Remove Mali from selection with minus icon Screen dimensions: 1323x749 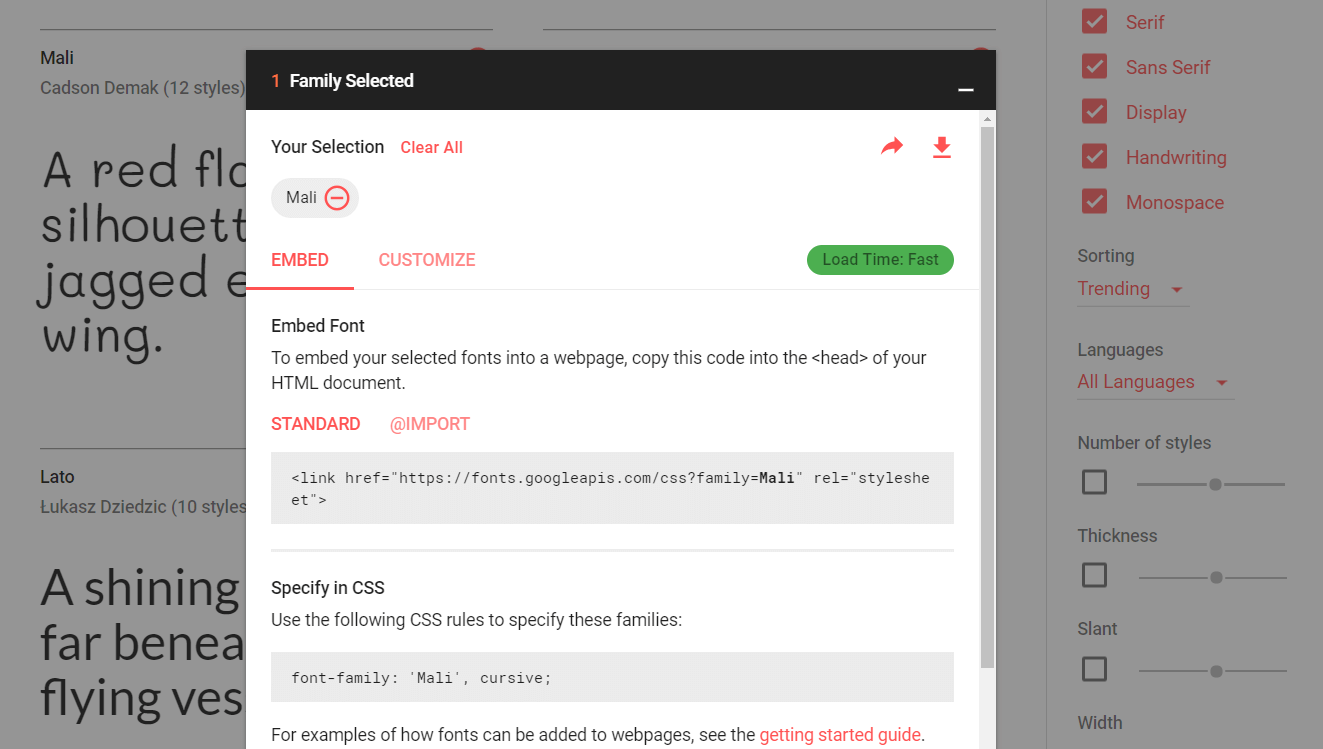(x=337, y=198)
